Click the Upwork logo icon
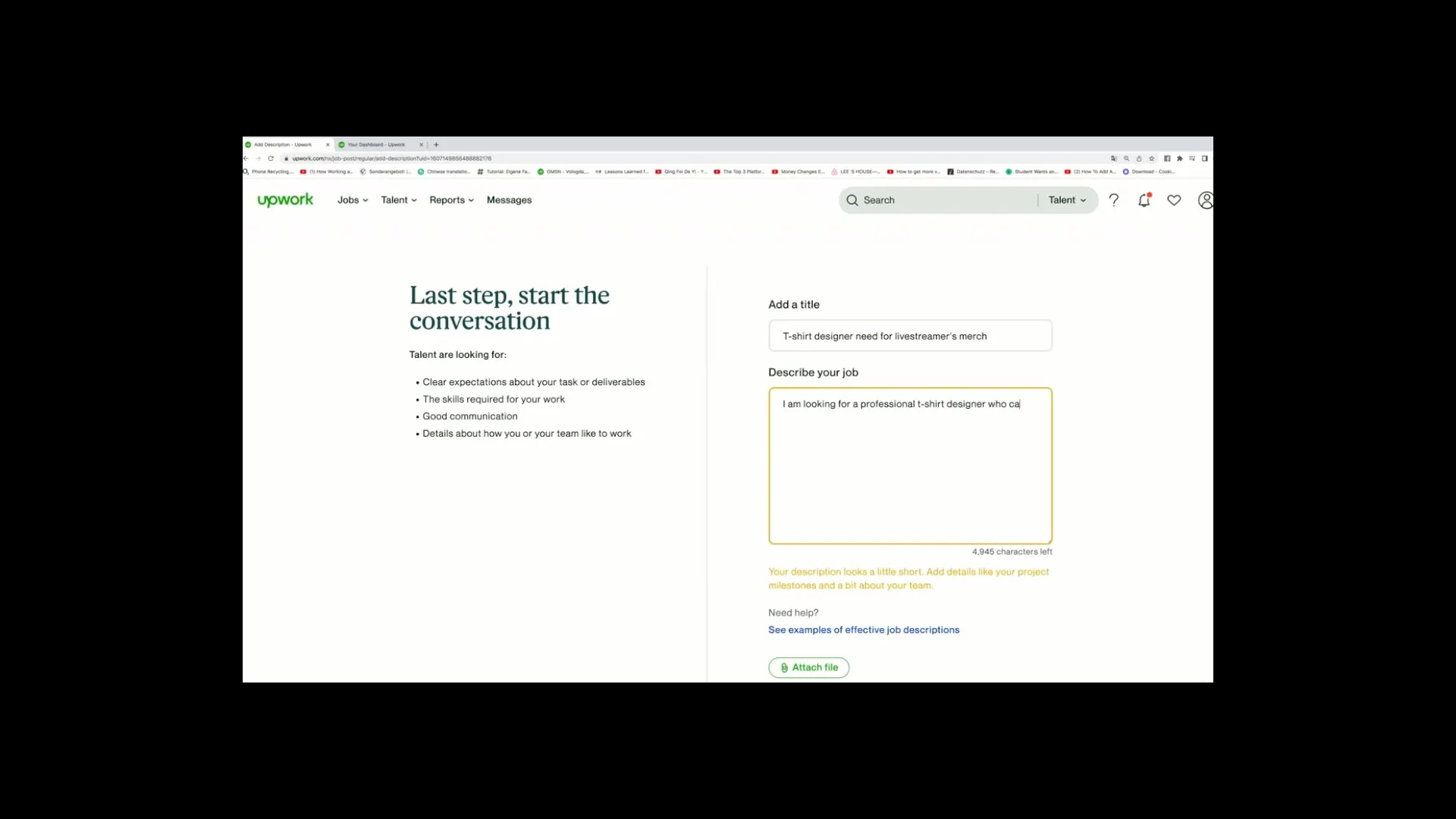The height and width of the screenshot is (819, 1456). coord(285,199)
